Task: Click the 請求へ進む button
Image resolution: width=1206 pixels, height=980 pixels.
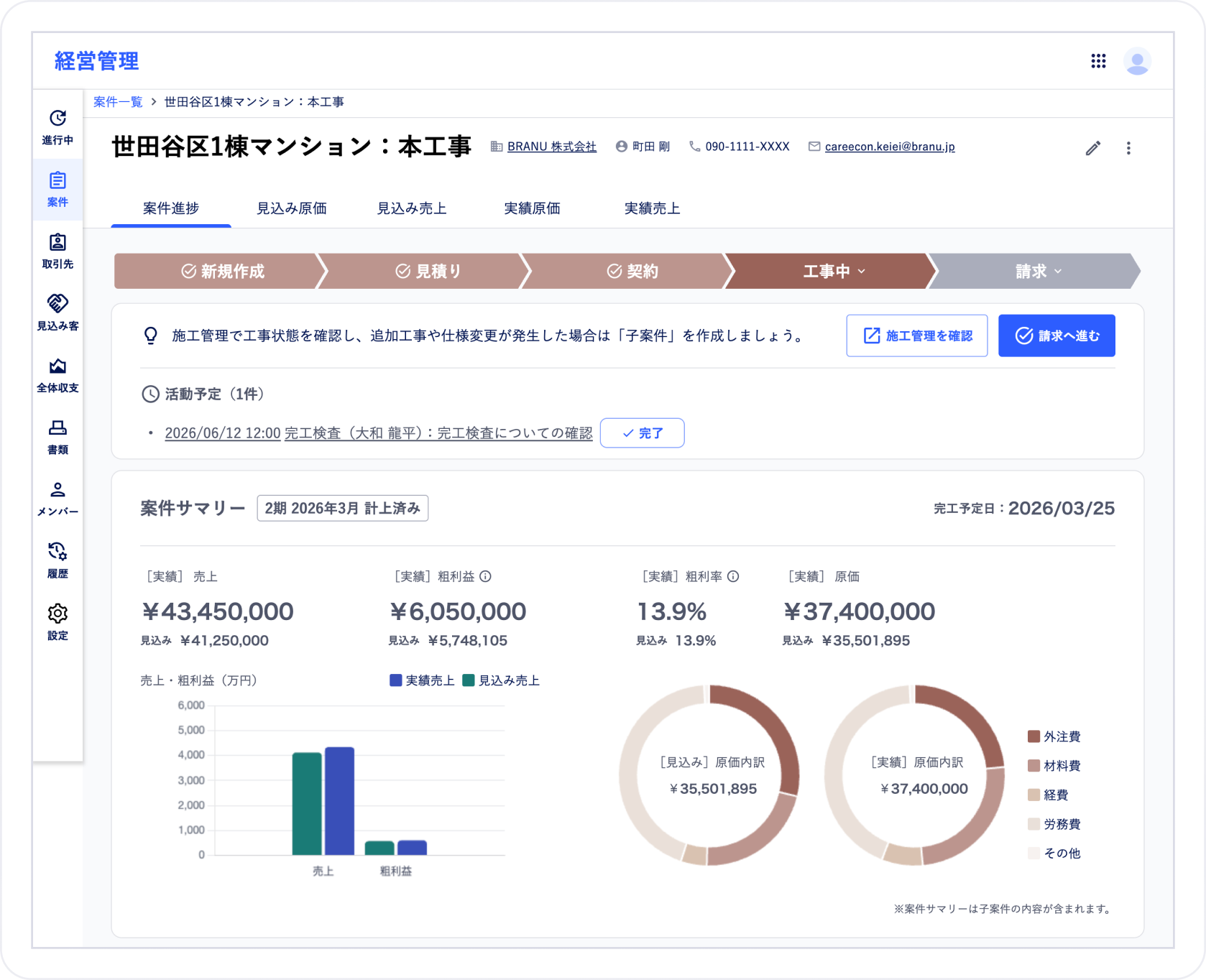Action: 1057,336
